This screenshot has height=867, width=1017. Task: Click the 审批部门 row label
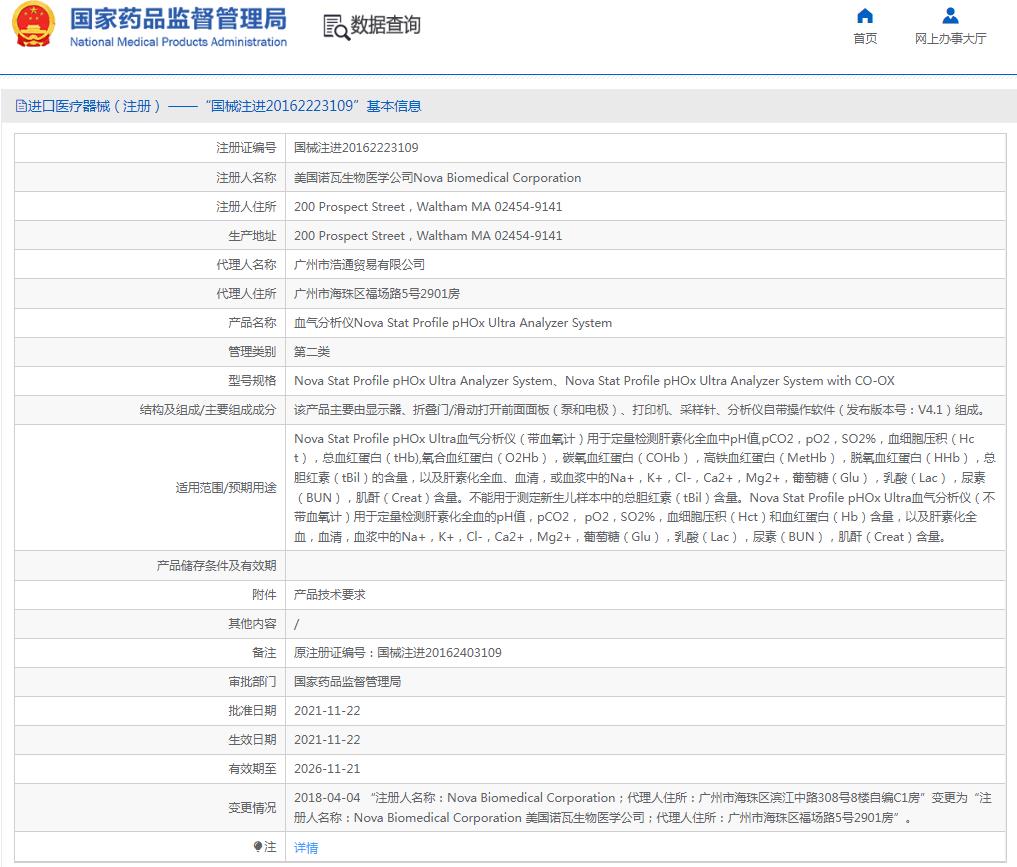252,682
